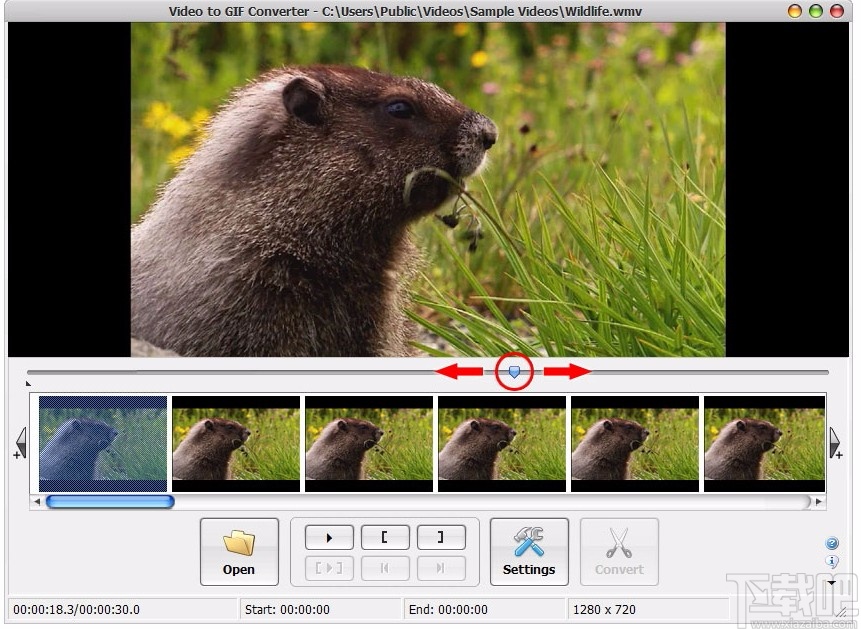Jump to next frame with the skip-forward icon
Viewport: 861px width, 629px height.
pos(442,568)
